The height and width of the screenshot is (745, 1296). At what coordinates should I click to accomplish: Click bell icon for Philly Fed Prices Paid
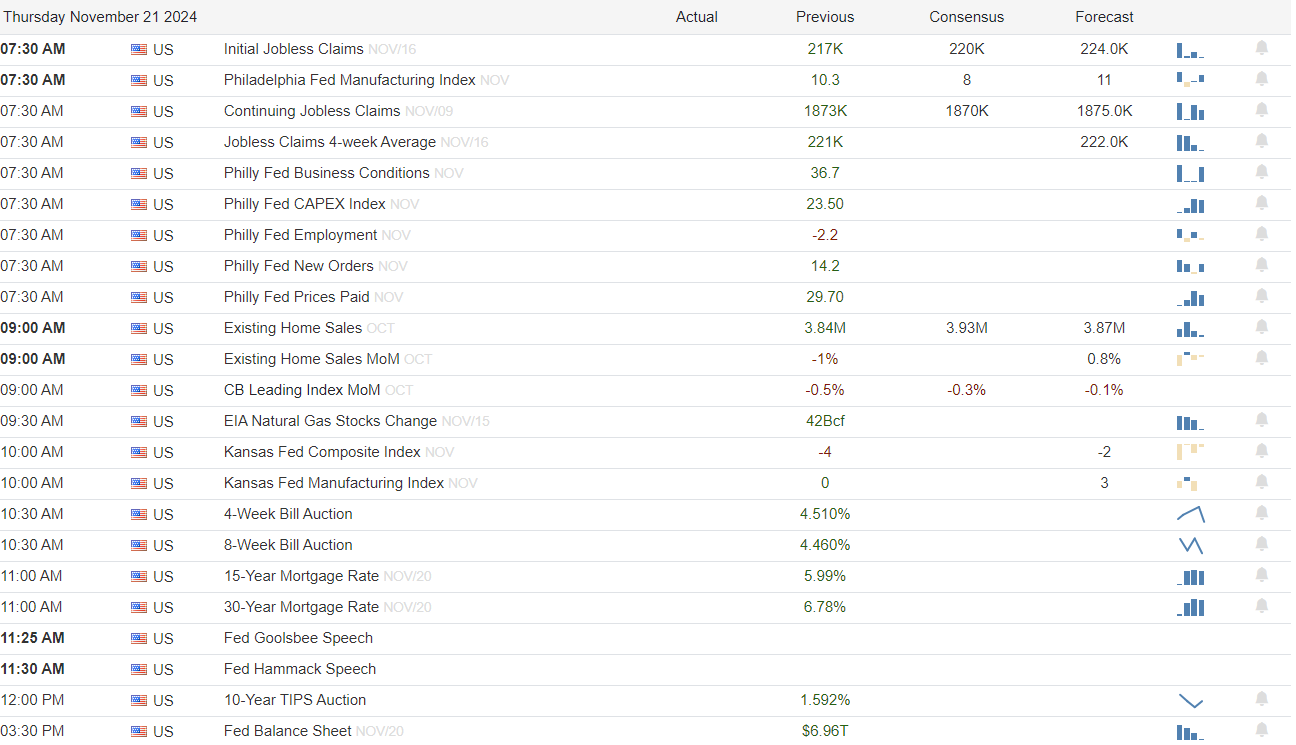coord(1262,296)
